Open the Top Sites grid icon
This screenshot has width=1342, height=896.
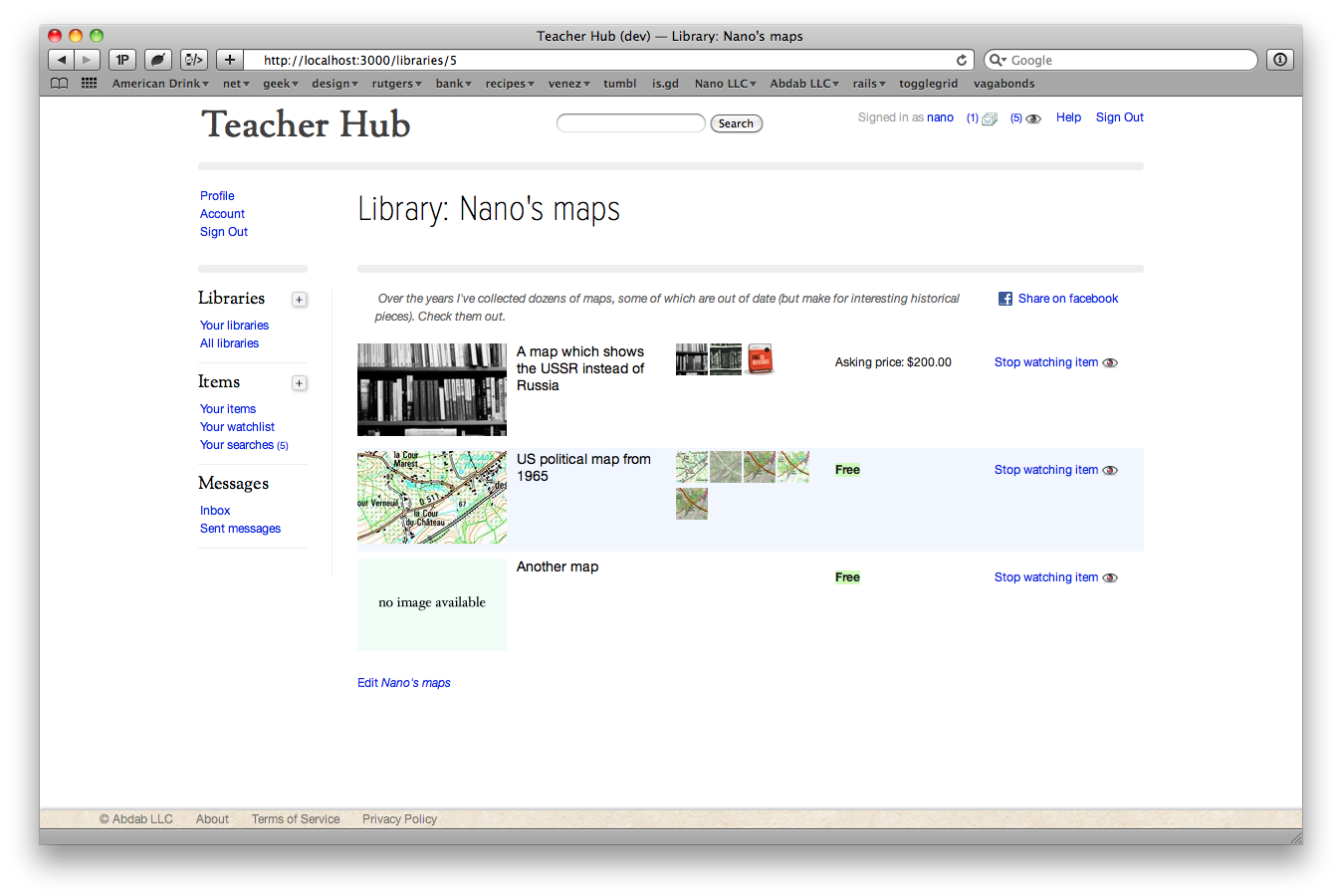[89, 84]
